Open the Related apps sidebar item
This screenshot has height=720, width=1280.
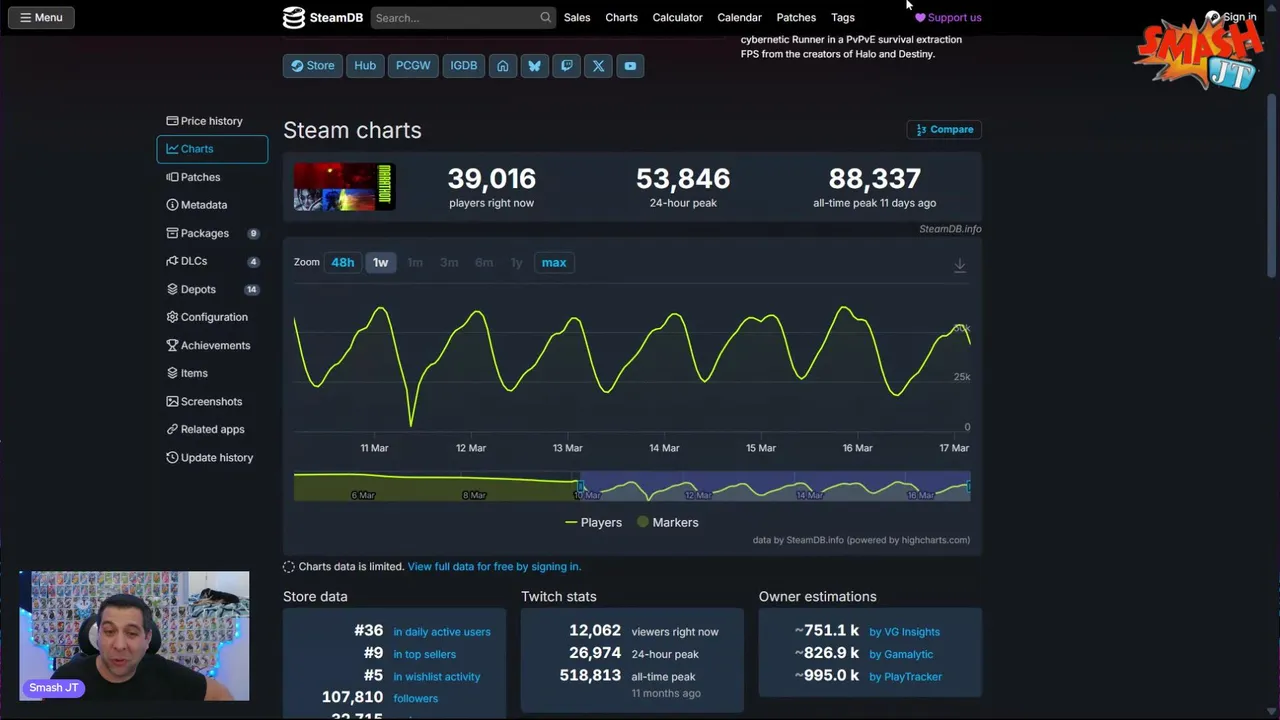tap(212, 429)
